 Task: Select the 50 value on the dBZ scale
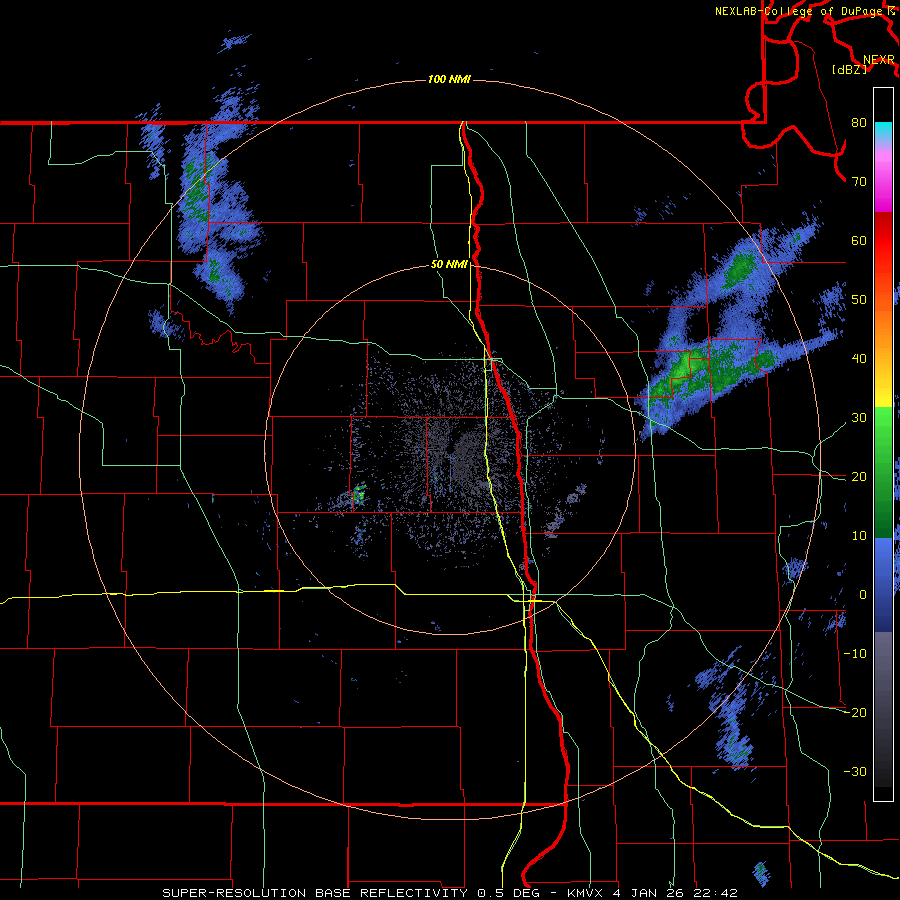coord(859,300)
